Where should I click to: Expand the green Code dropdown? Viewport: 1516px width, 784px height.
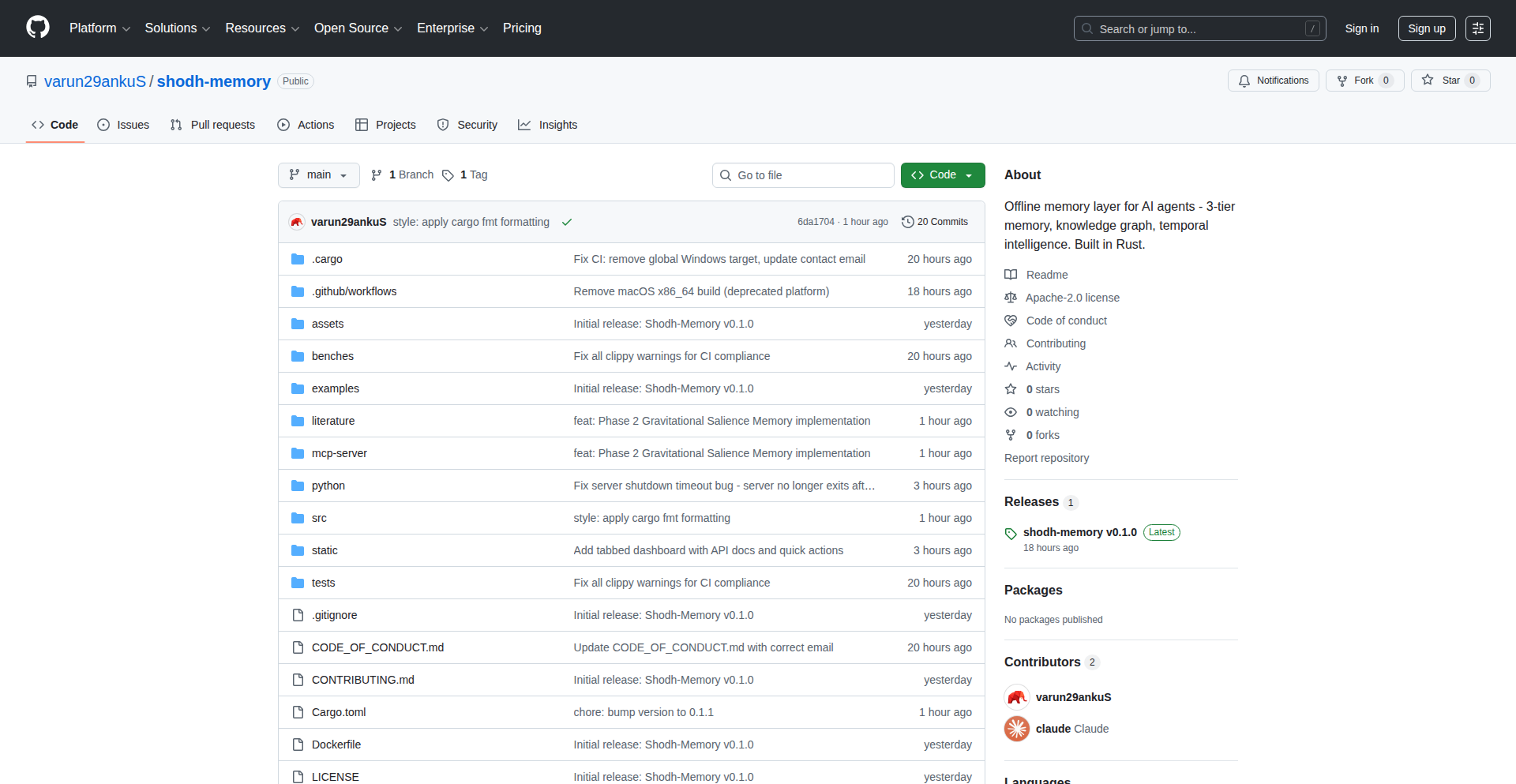[x=942, y=175]
